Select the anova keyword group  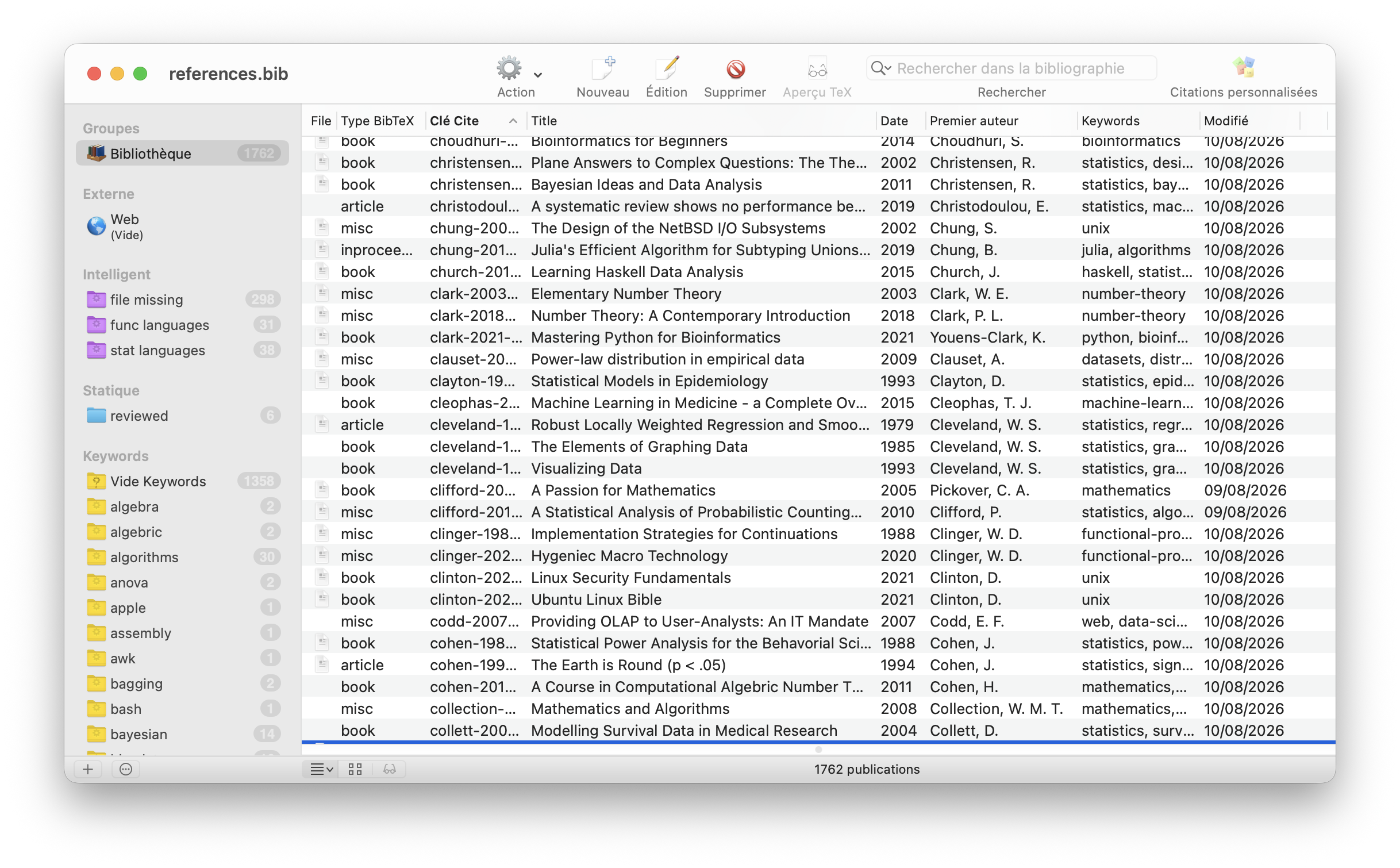[182, 582]
